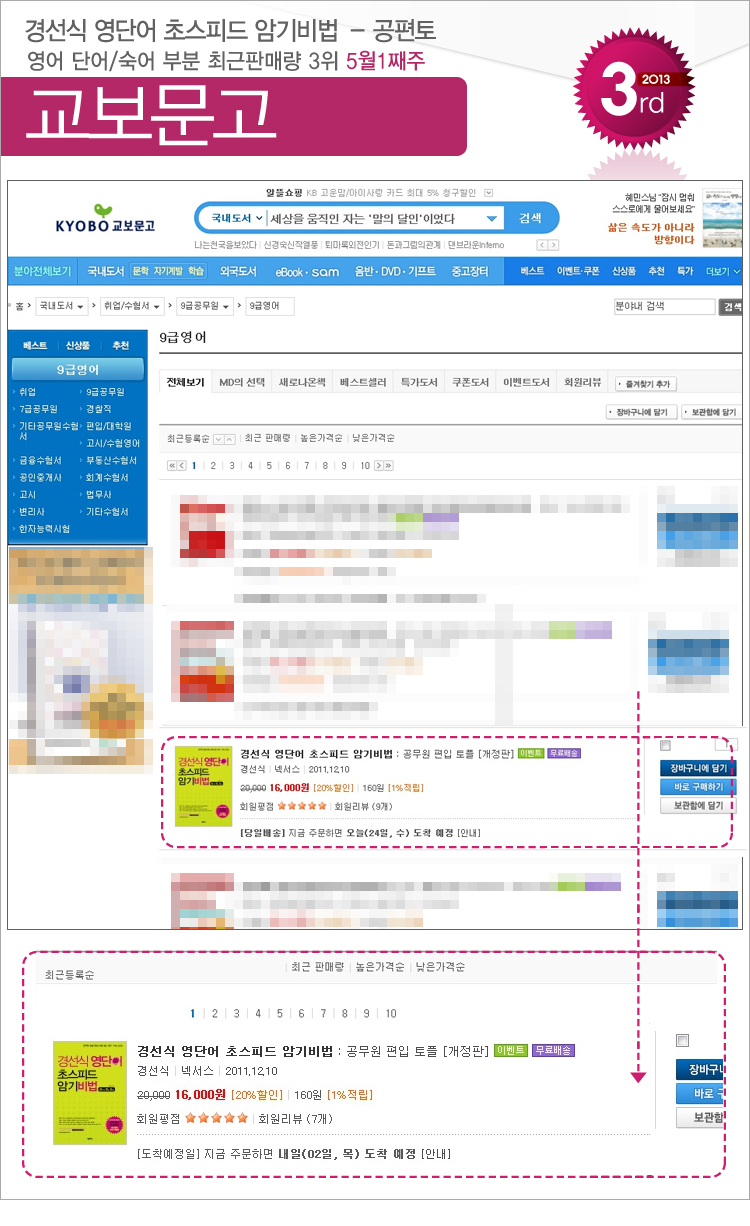750x1226 pixels.
Task: Select the 전체보기 tab
Action: (185, 382)
